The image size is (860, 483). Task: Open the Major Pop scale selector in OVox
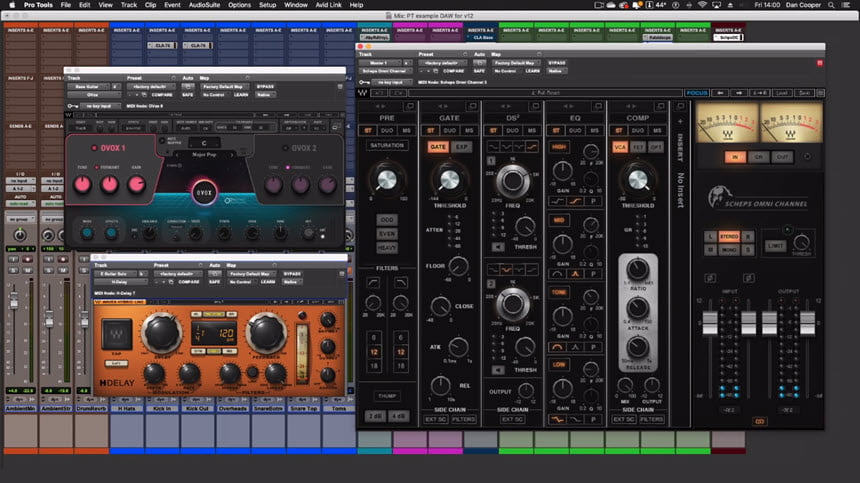point(204,155)
